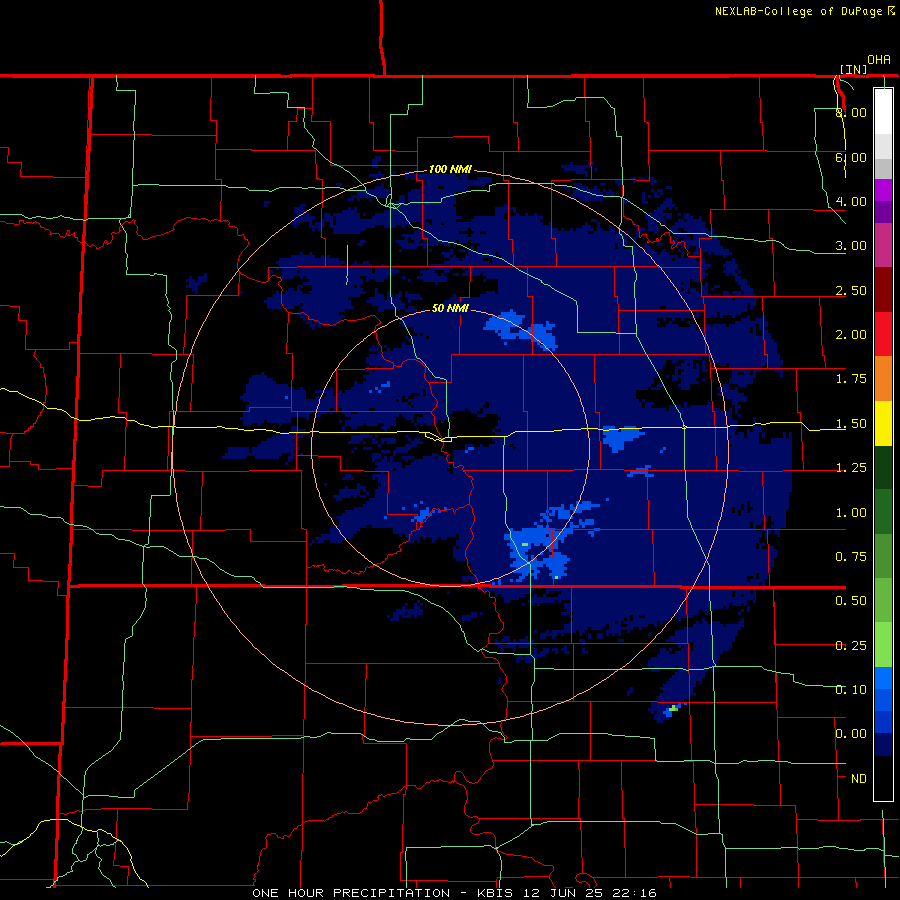
Task: Click the OHA product label
Action: [879, 60]
